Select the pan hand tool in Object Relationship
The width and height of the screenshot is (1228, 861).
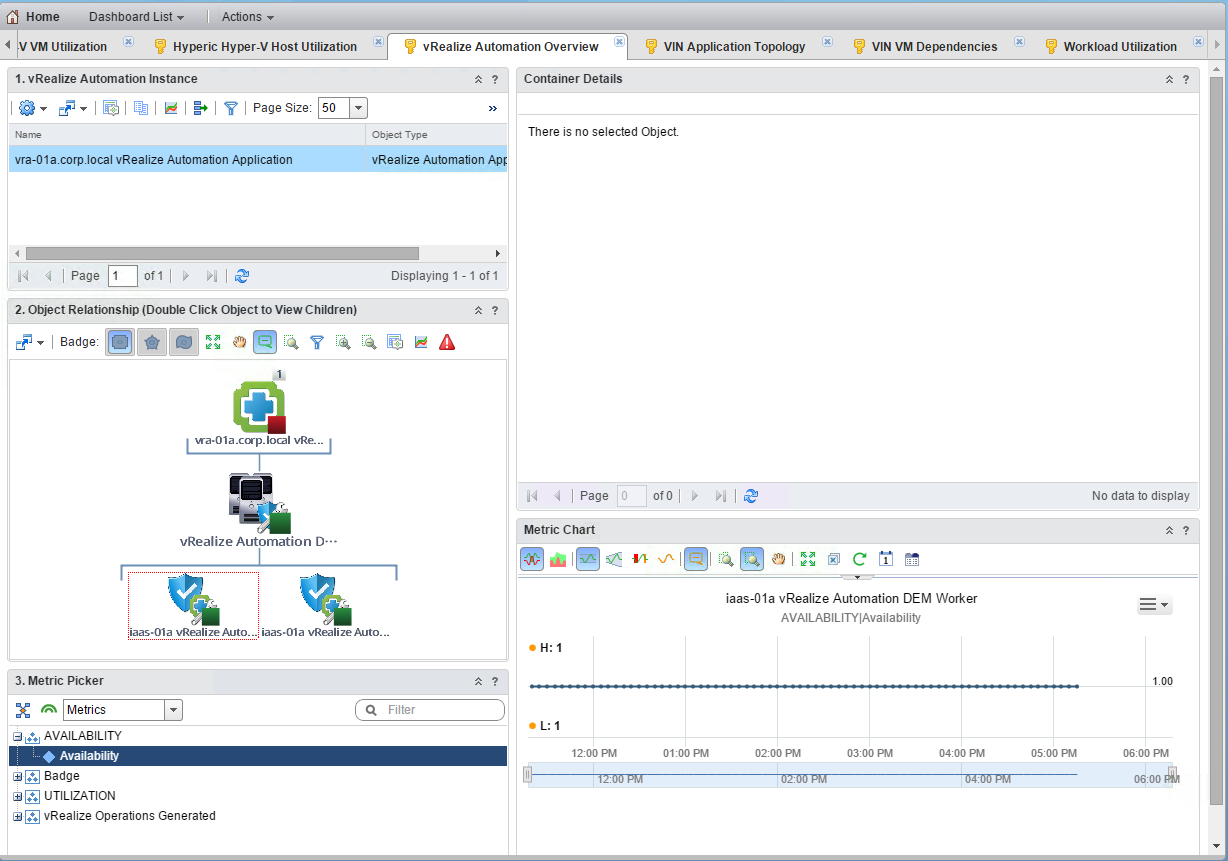(x=239, y=342)
